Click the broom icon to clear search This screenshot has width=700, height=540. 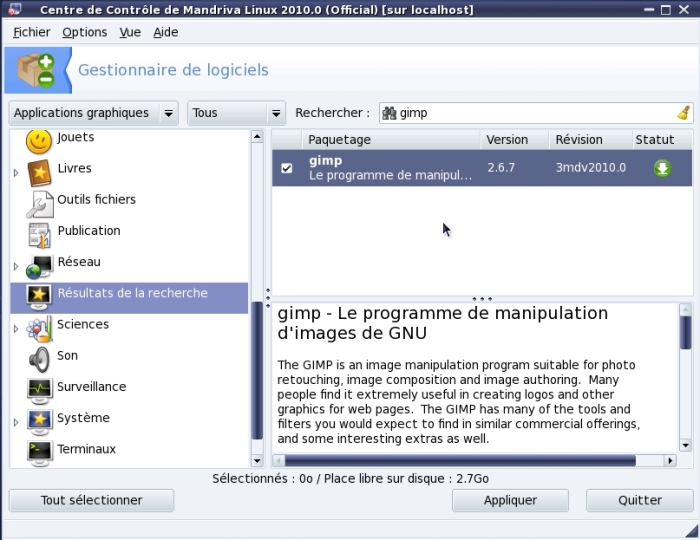[x=683, y=113]
